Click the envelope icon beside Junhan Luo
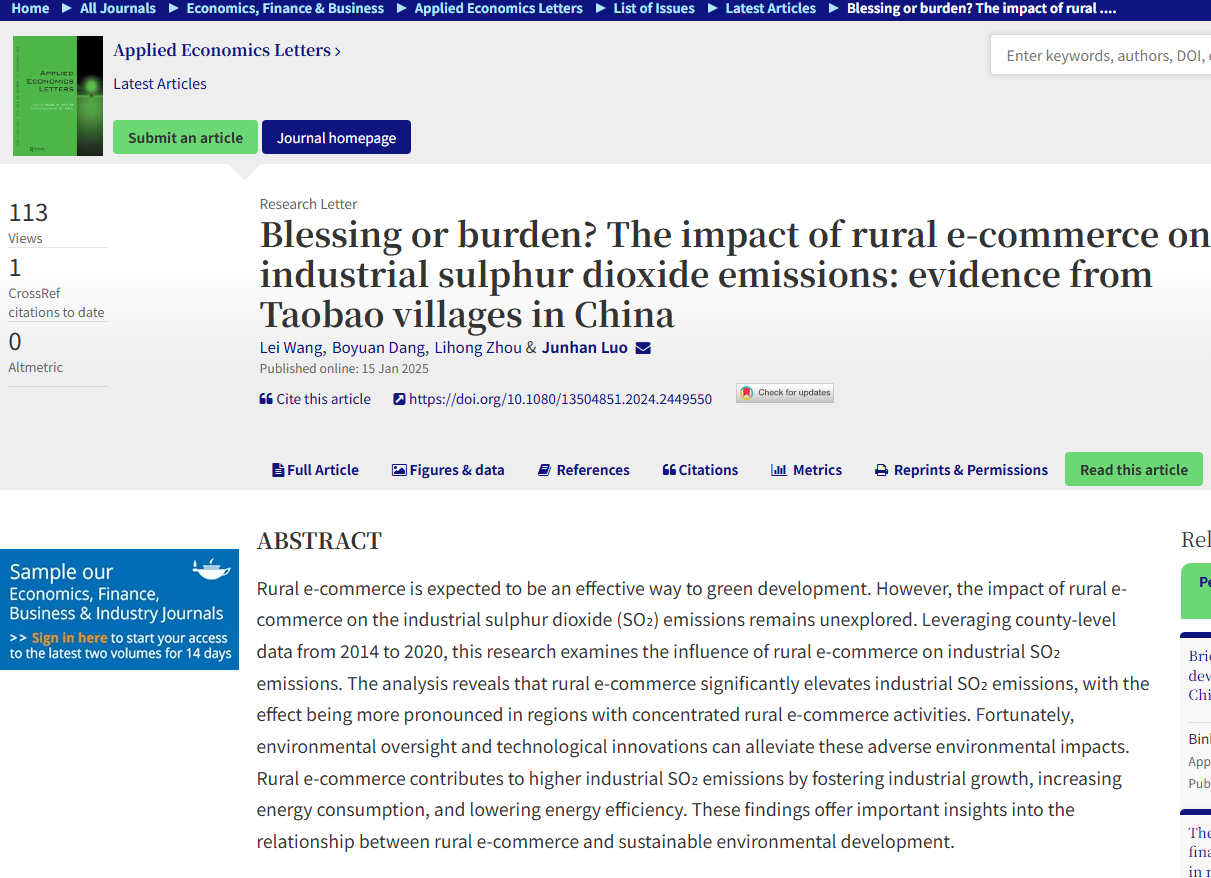This screenshot has height=878, width=1211. (643, 348)
